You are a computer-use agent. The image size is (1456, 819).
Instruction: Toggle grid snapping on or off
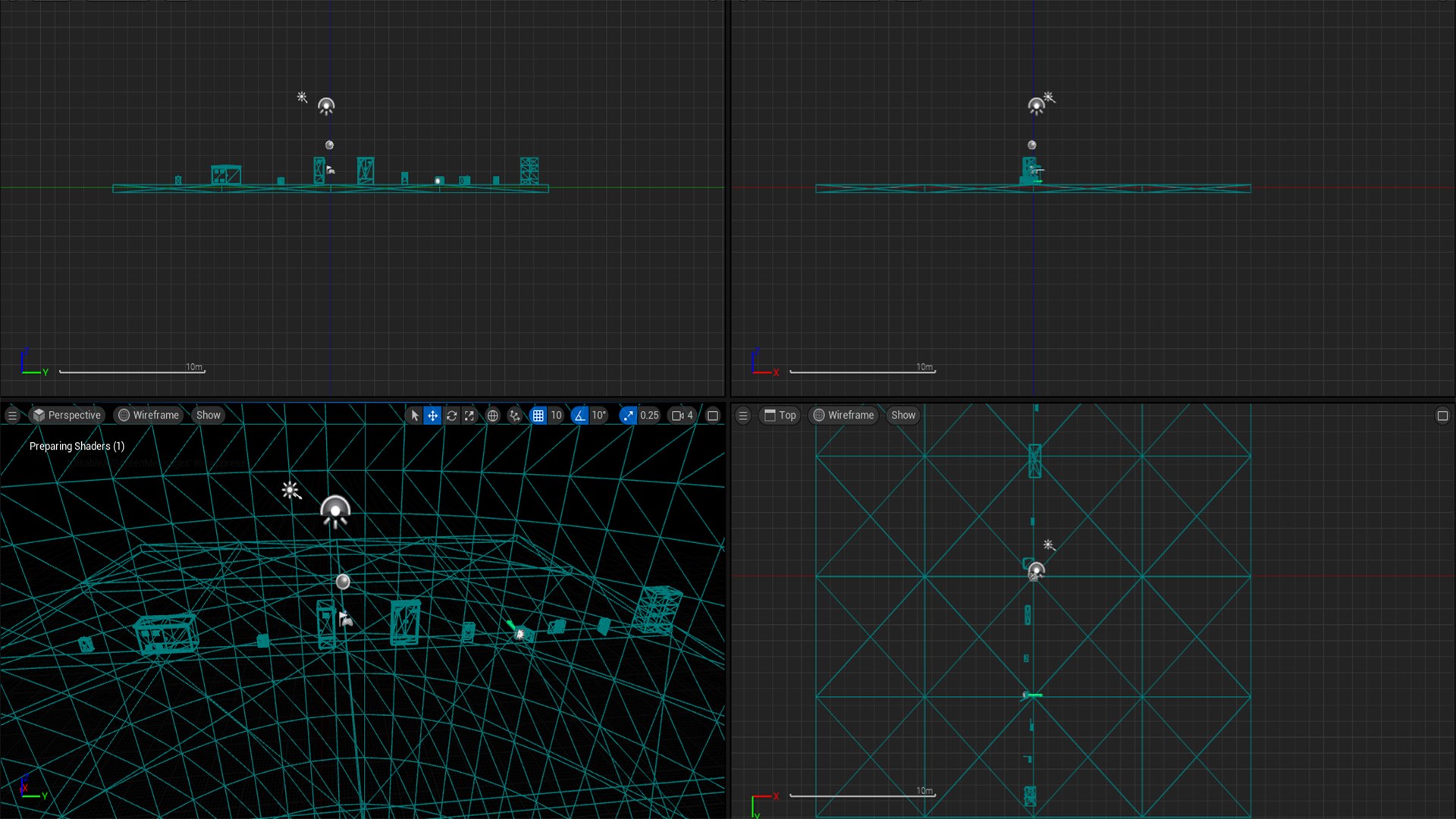538,416
